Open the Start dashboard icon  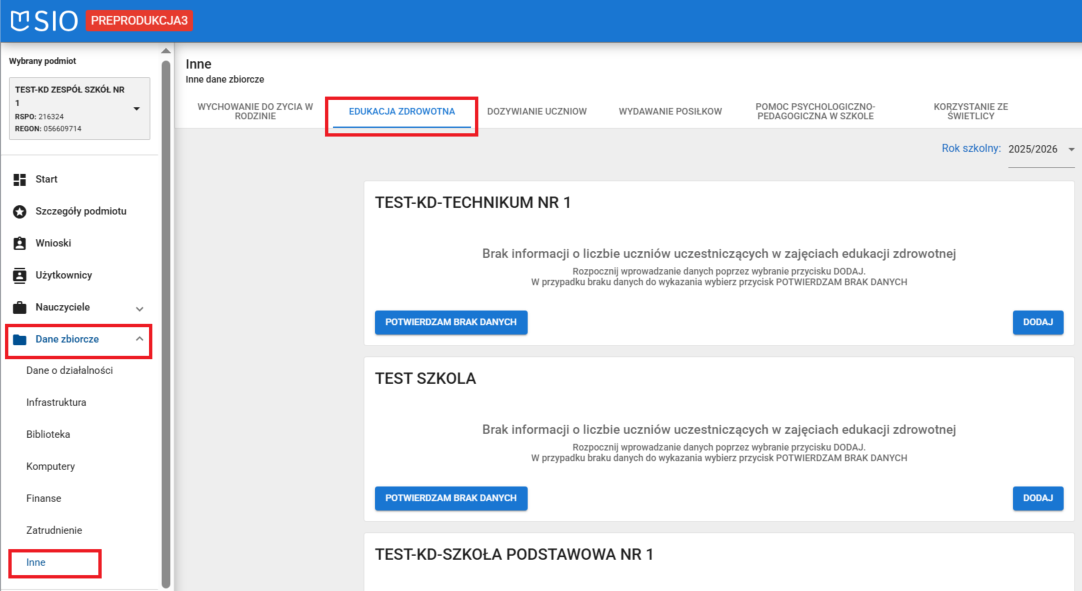coord(17,179)
